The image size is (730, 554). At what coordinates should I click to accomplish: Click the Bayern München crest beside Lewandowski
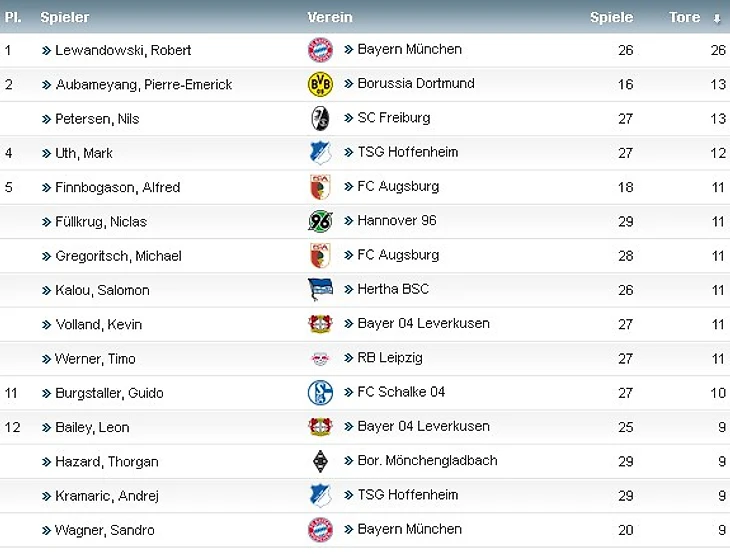pos(320,50)
